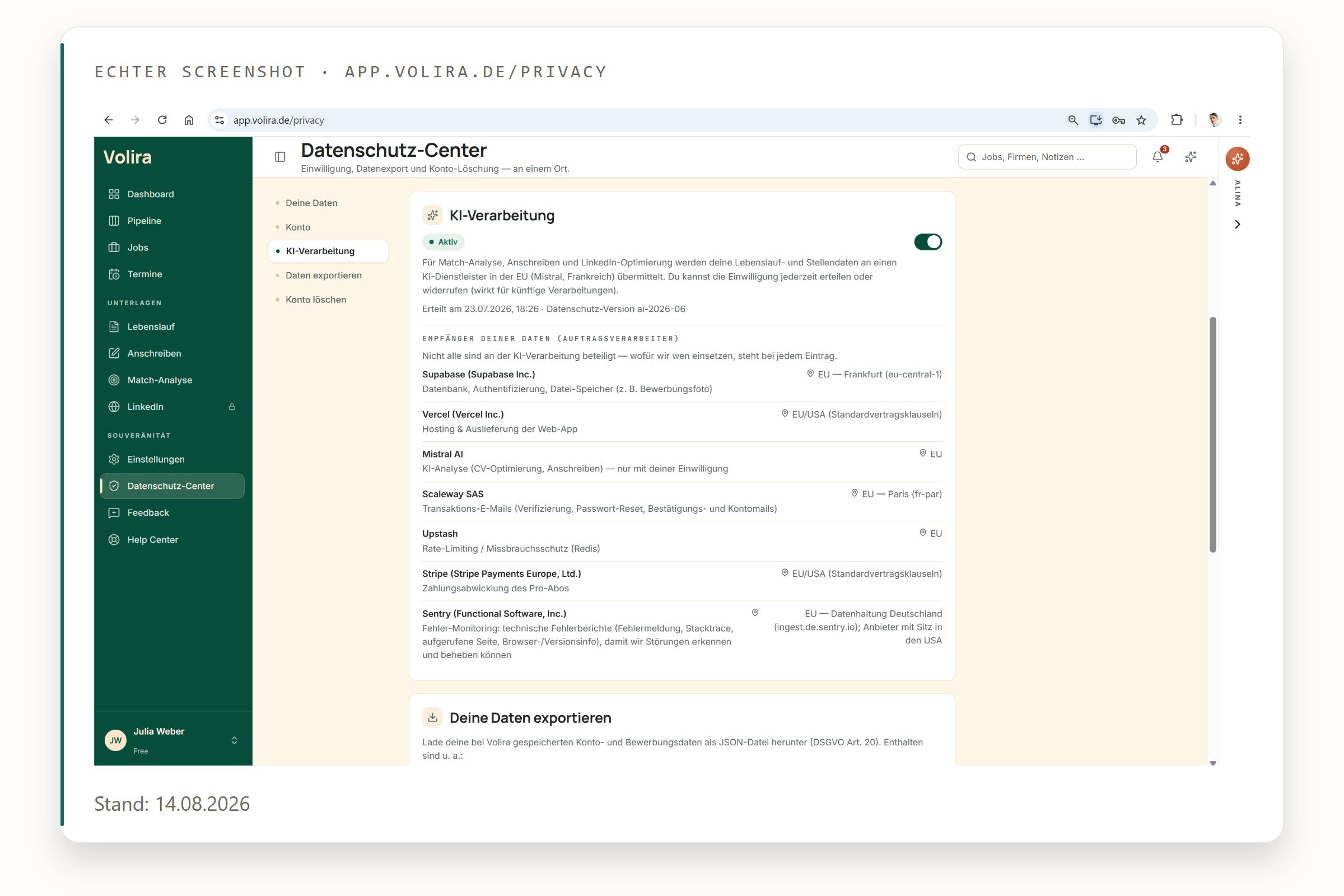Image resolution: width=1344 pixels, height=896 pixels.
Task: Open Dashboard in the sidebar
Action: tap(172, 194)
